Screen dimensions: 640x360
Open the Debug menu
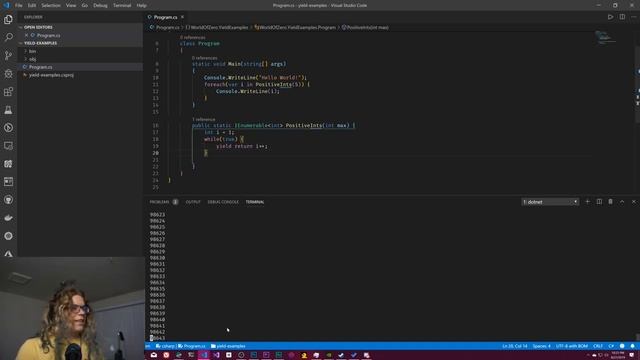click(x=100, y=5)
